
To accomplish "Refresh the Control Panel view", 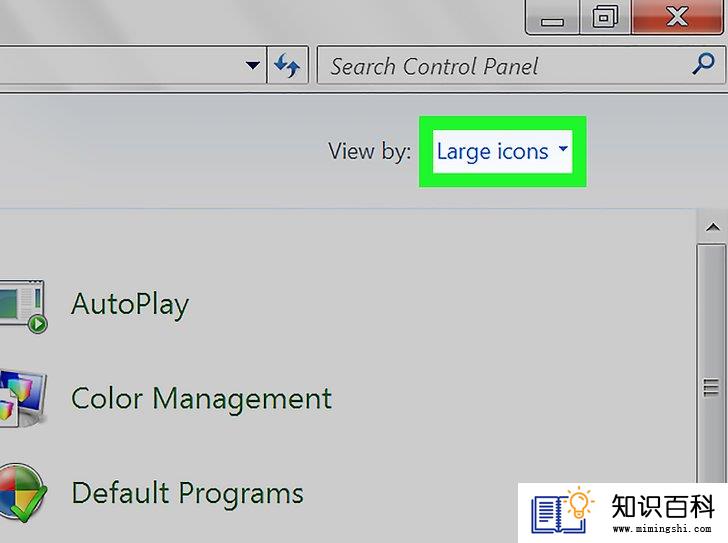I will coord(287,65).
